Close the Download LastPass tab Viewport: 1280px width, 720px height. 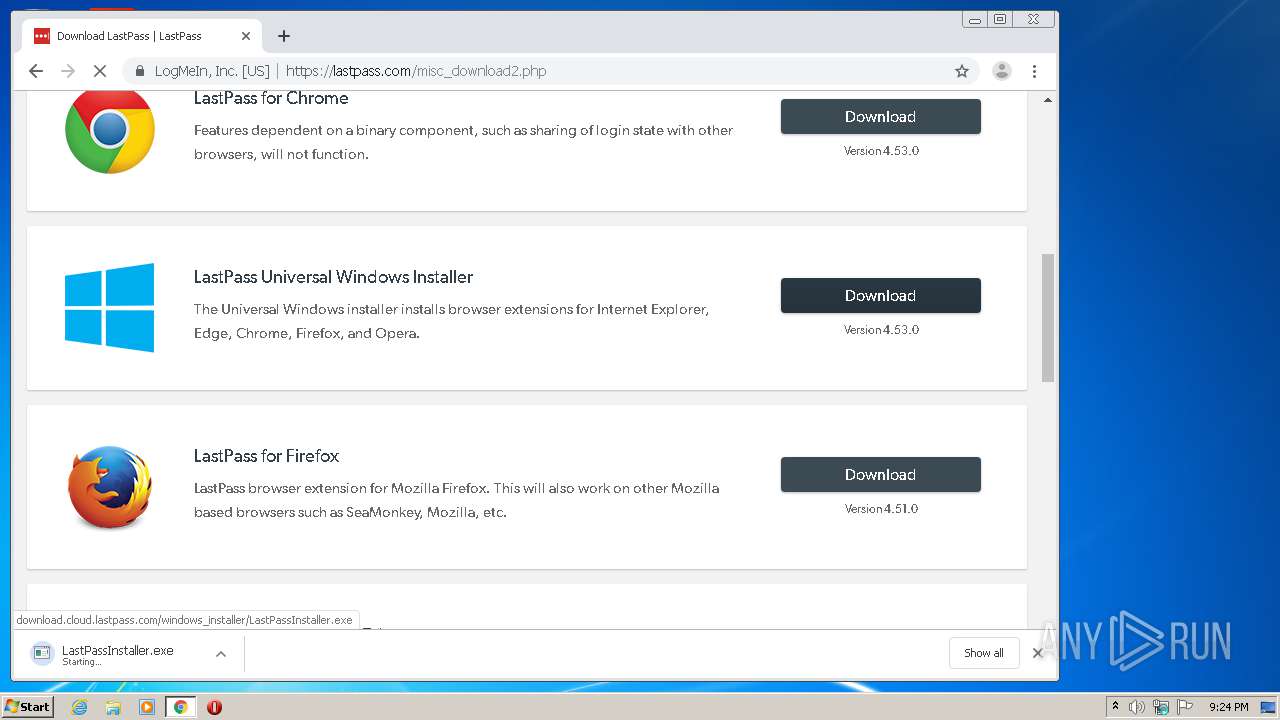246,36
